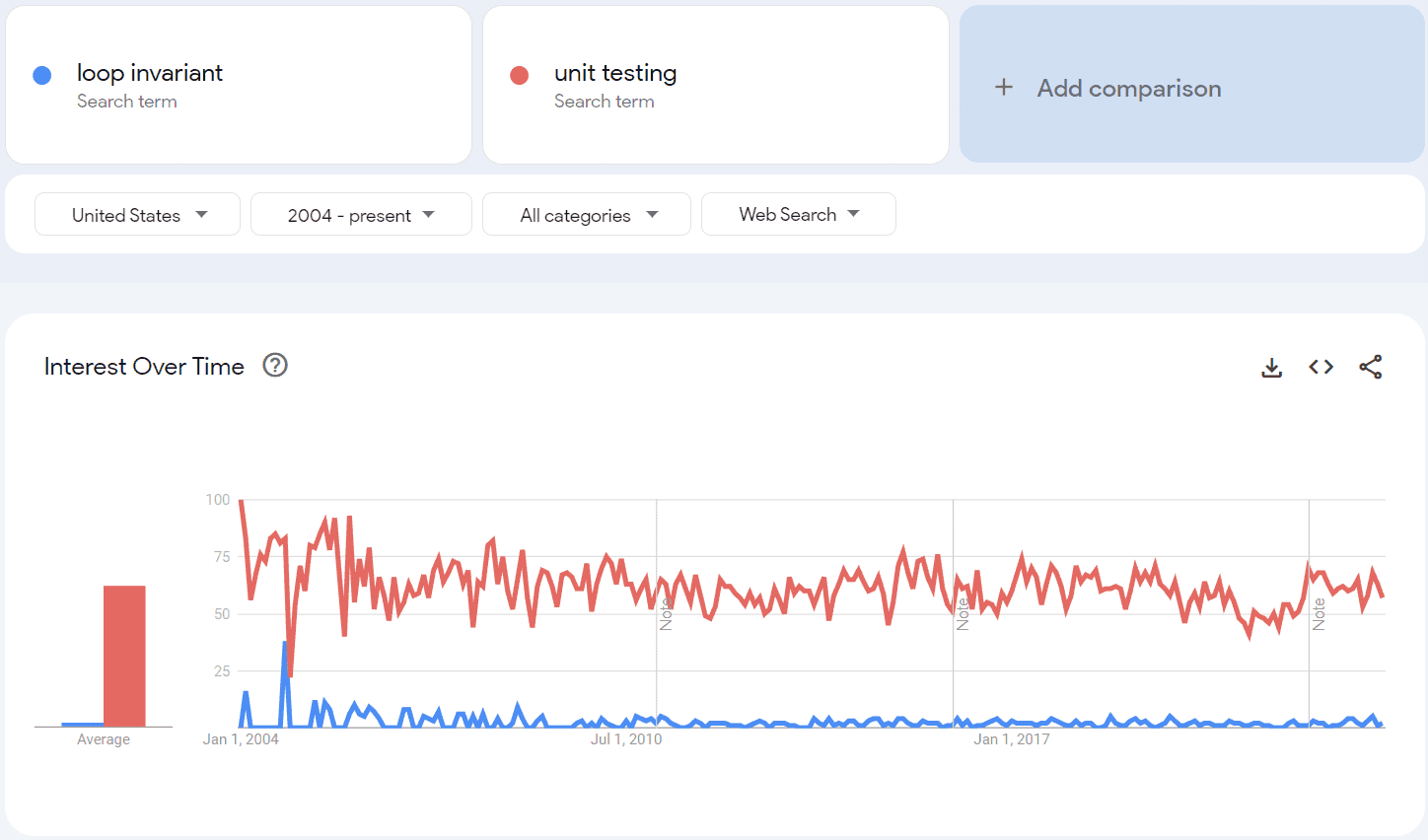Open the embed code for this chart
The width and height of the screenshot is (1428, 840).
tap(1321, 366)
